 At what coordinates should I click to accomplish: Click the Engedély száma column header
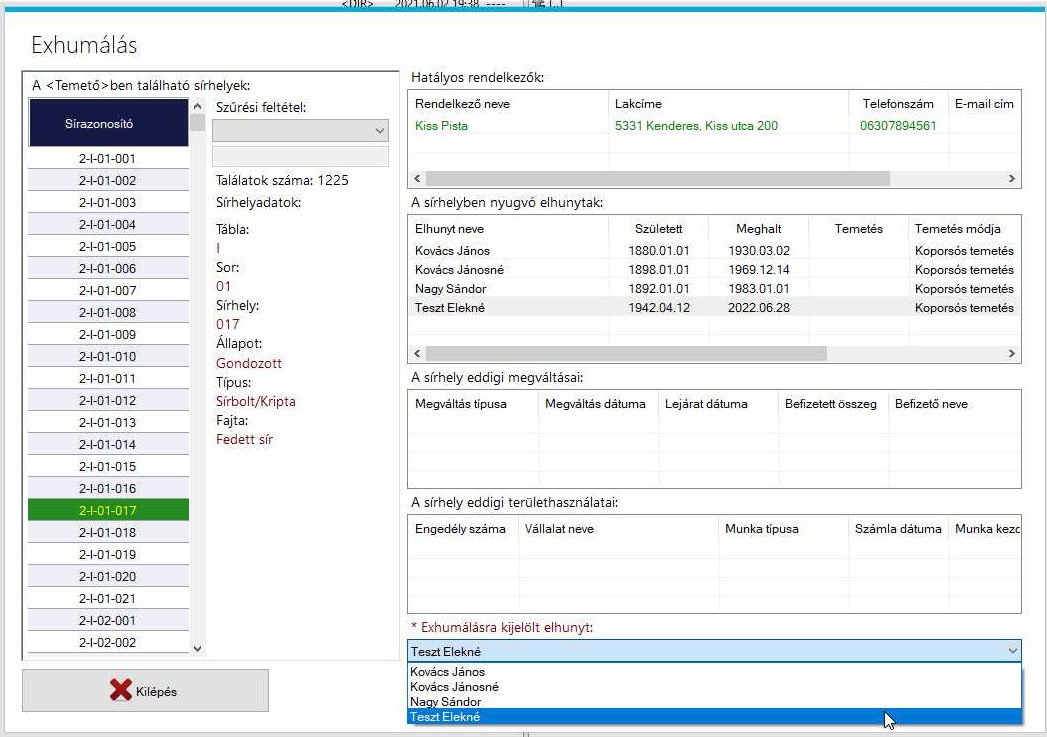coord(460,529)
